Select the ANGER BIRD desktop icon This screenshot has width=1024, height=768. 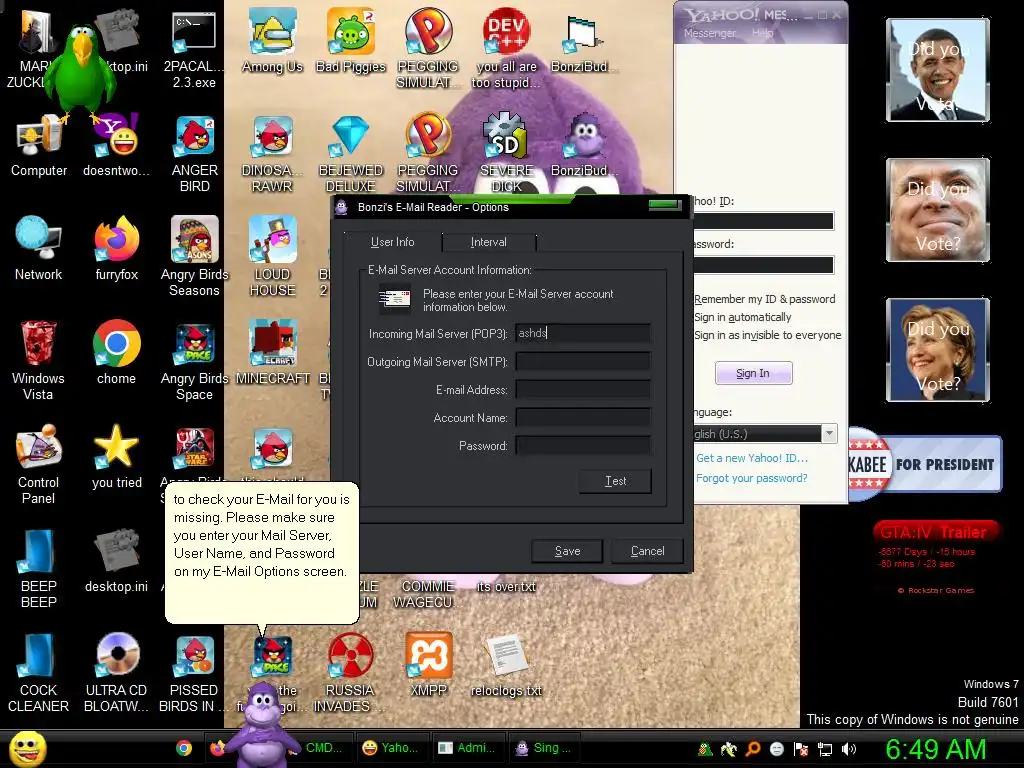[x=195, y=154]
